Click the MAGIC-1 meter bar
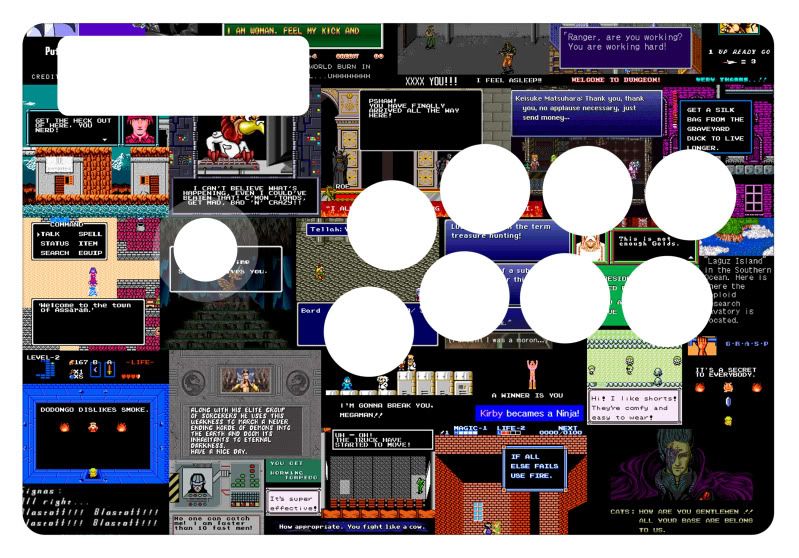Screen dimensions: 799x558 (x=465, y=433)
